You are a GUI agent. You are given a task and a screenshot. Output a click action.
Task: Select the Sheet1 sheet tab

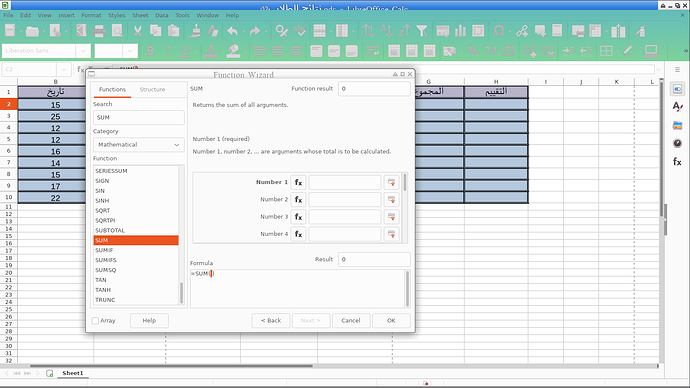[x=73, y=373]
